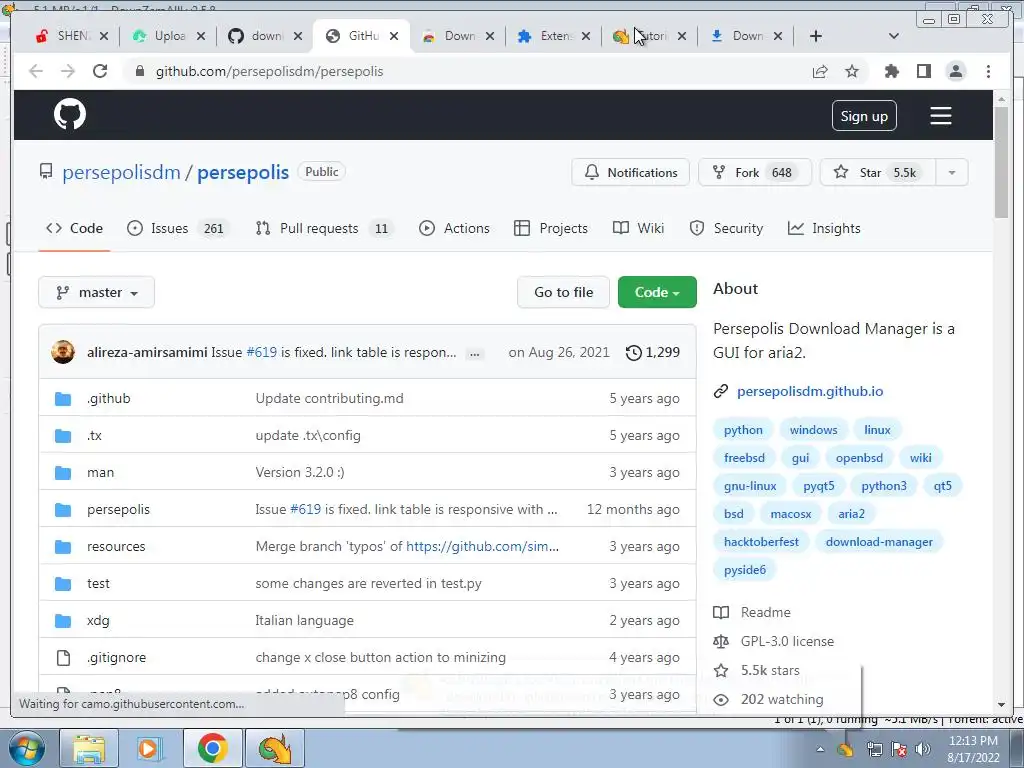Close the active GitHu browser tab
The width and height of the screenshot is (1024, 768).
click(x=394, y=37)
